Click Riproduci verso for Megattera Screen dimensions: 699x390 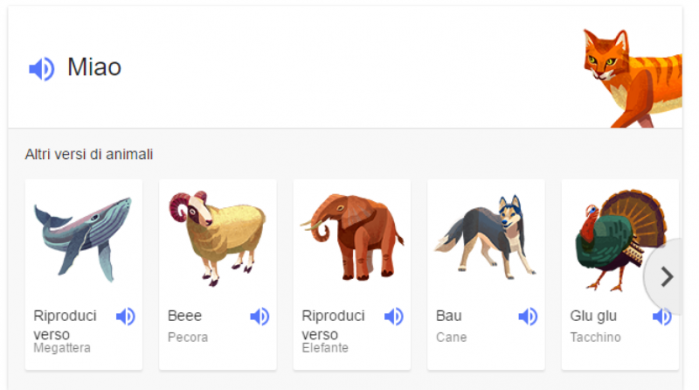65,325
